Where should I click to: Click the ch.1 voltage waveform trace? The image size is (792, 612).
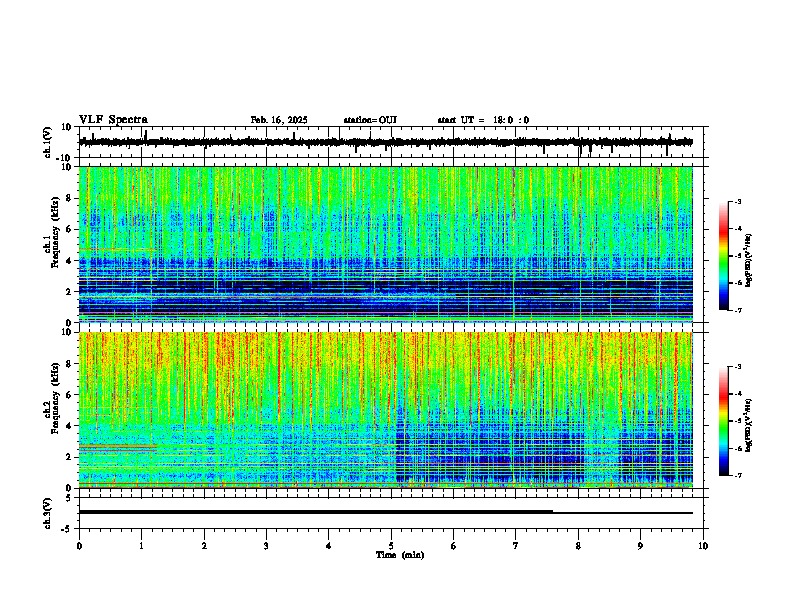point(385,142)
